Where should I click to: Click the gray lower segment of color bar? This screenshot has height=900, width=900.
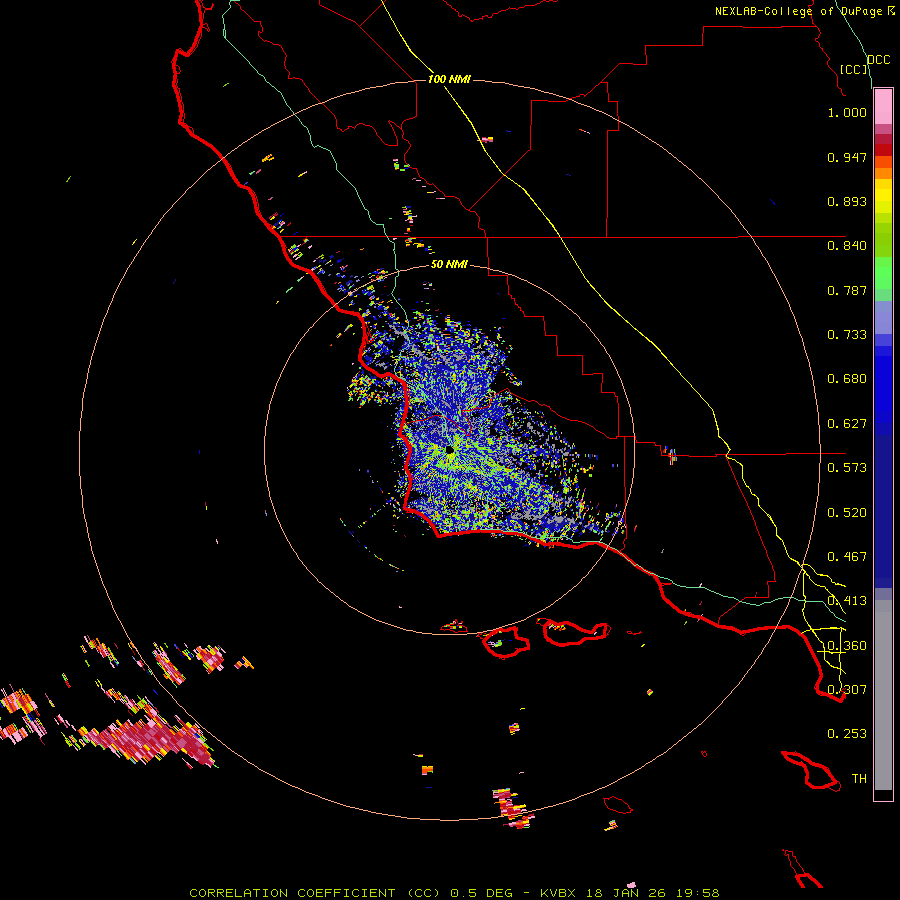coord(883,695)
